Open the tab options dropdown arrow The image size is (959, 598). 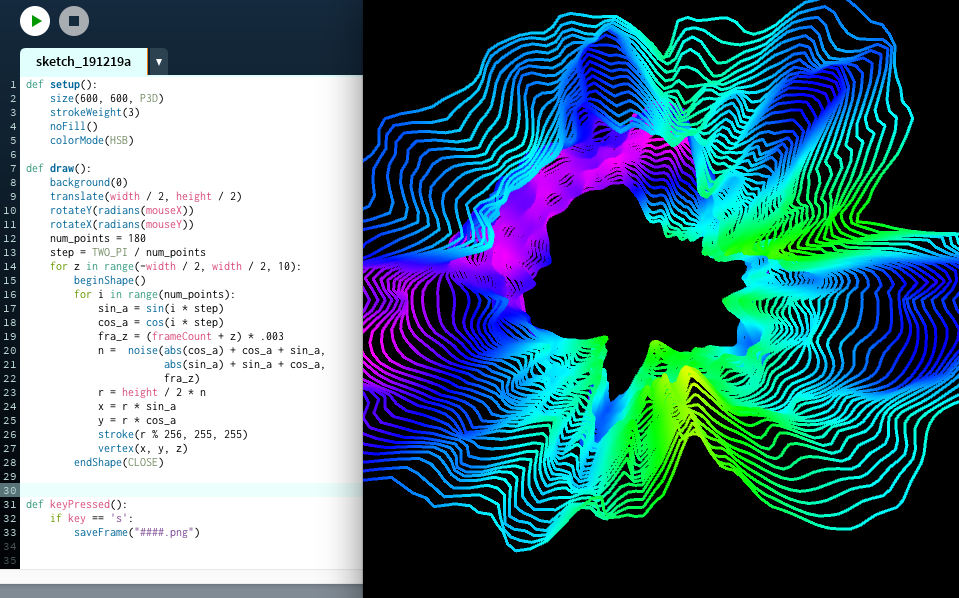(158, 62)
